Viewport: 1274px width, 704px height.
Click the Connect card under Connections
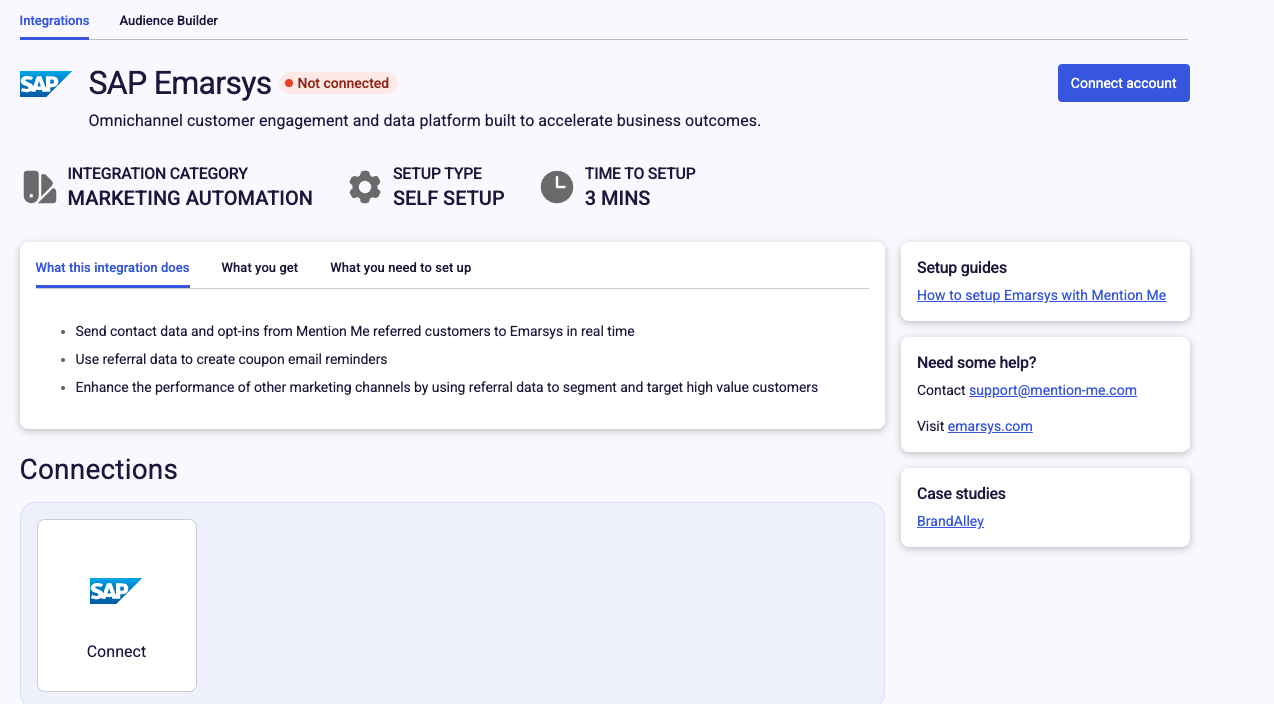pyautogui.click(x=117, y=605)
